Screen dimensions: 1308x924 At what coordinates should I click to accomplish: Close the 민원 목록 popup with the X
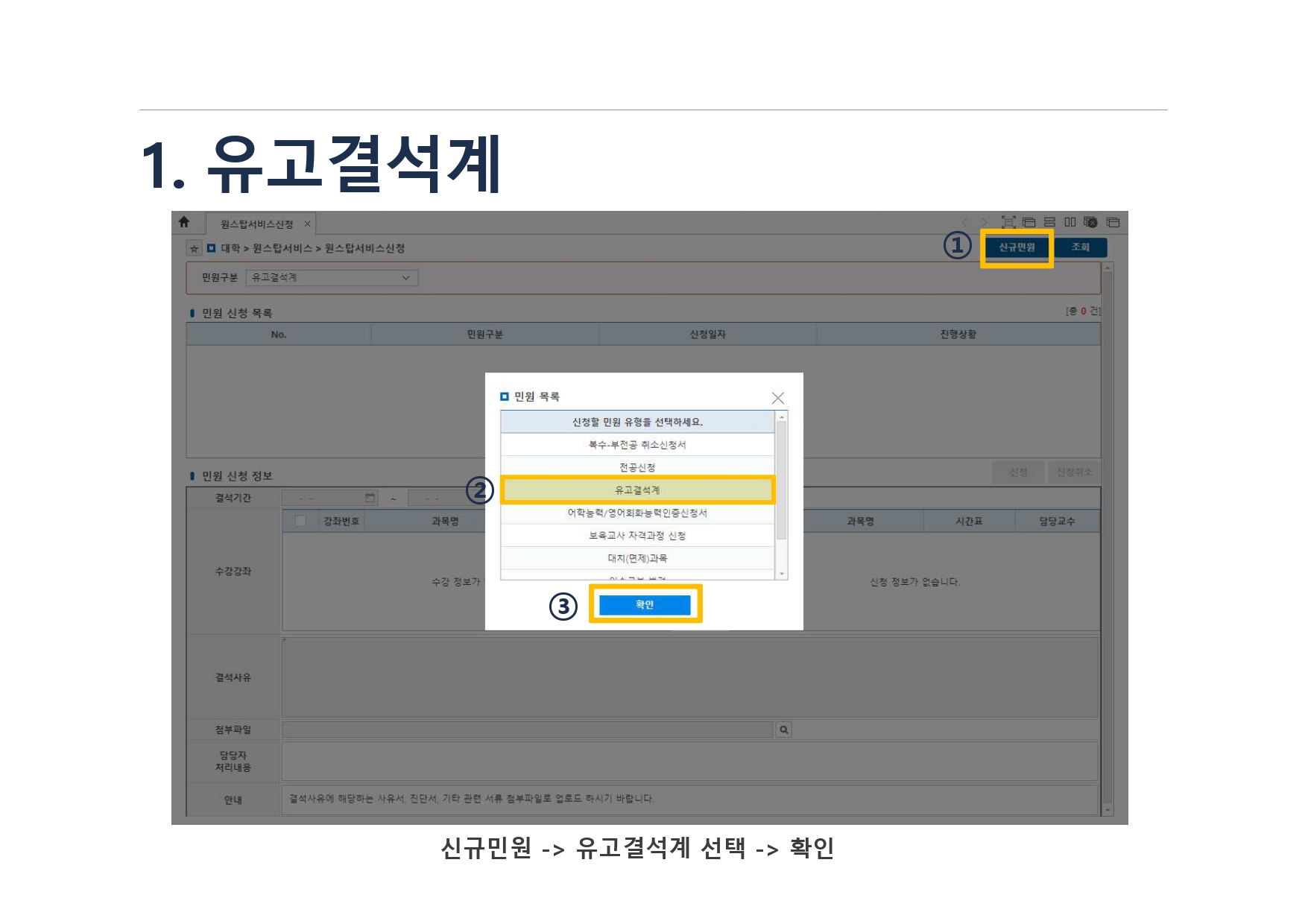pyautogui.click(x=778, y=398)
